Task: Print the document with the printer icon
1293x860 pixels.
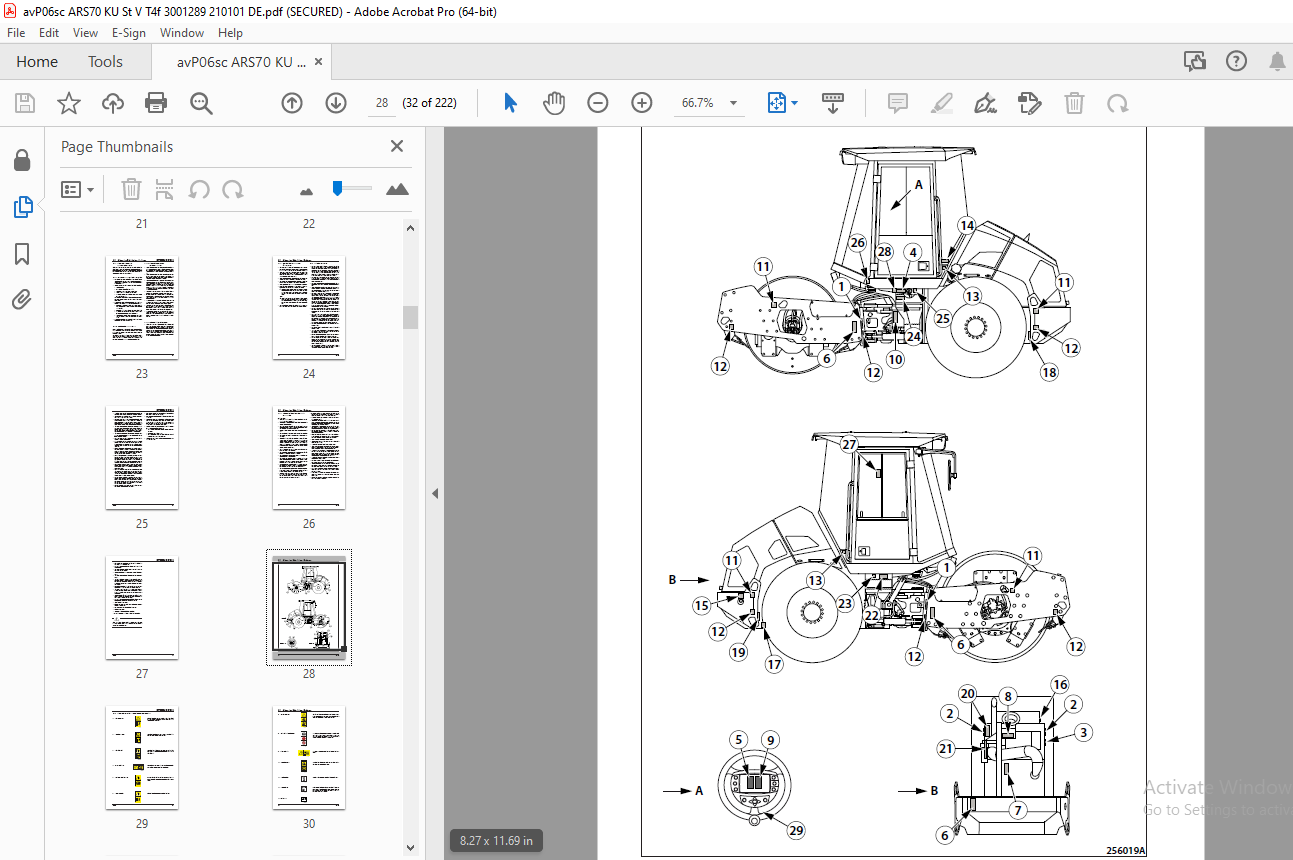Action: [156, 103]
